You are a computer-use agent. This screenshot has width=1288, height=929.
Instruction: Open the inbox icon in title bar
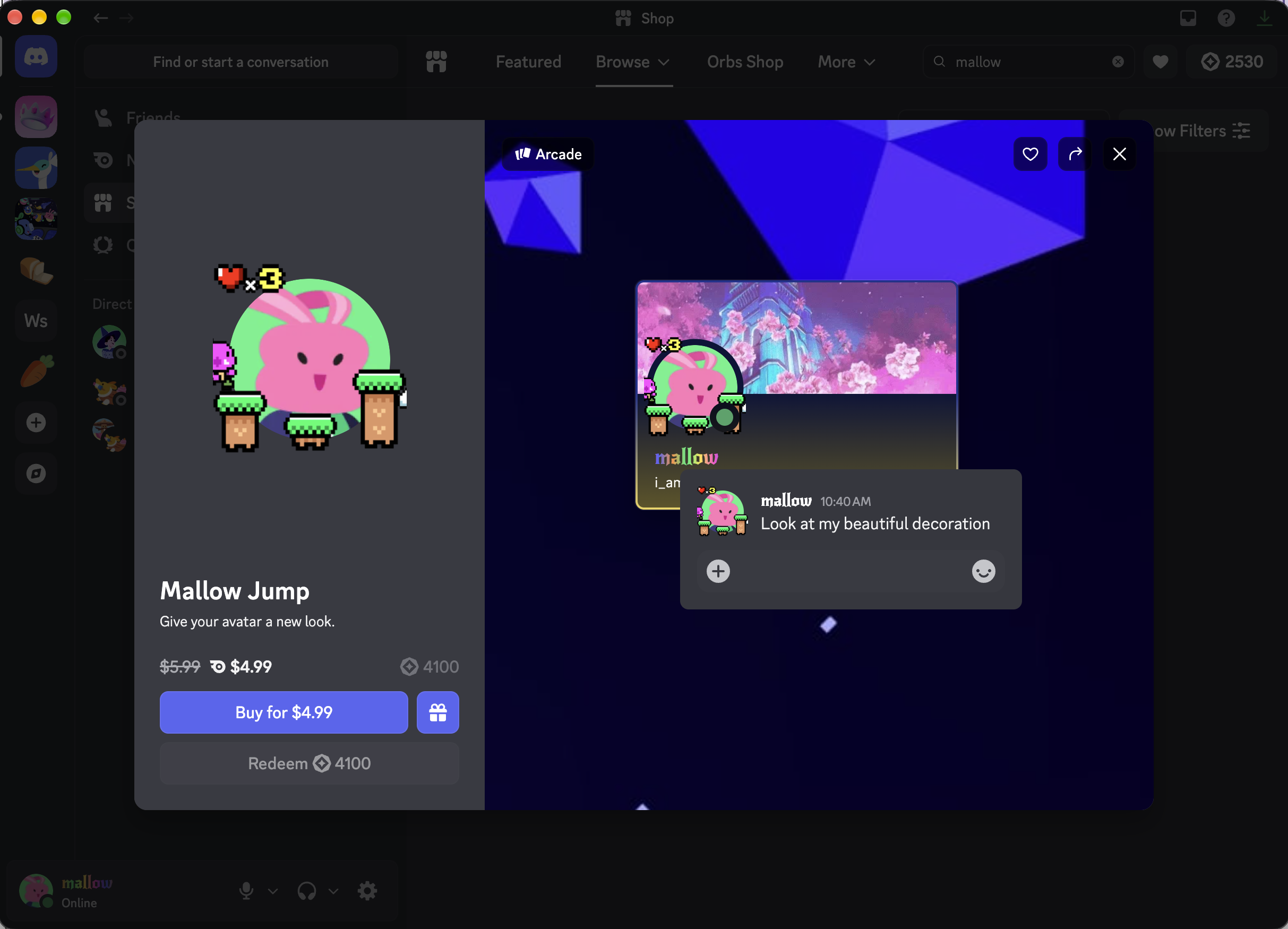[1188, 18]
